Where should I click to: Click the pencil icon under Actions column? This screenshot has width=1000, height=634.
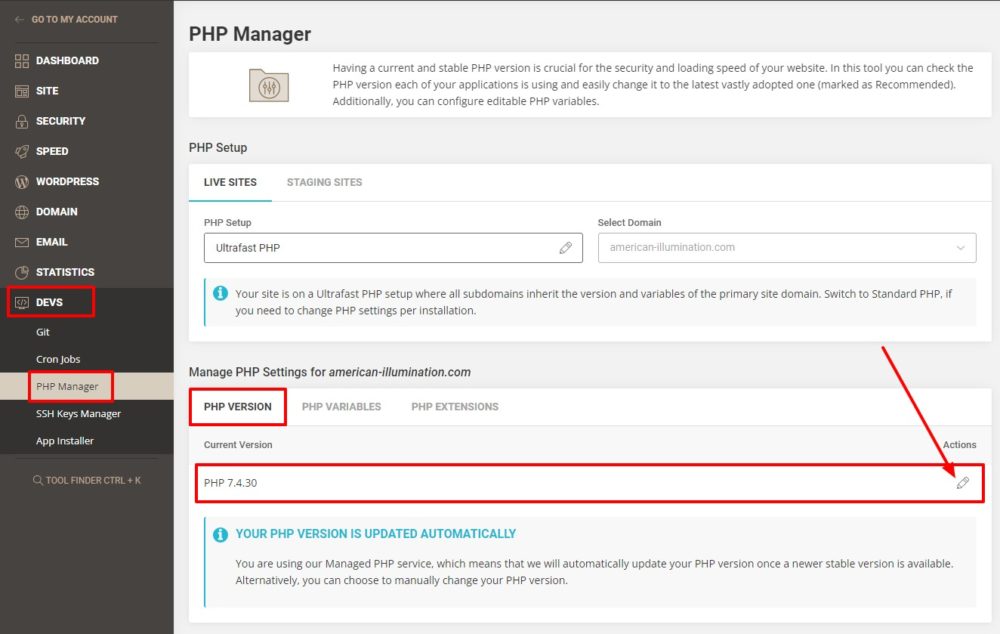coord(962,482)
